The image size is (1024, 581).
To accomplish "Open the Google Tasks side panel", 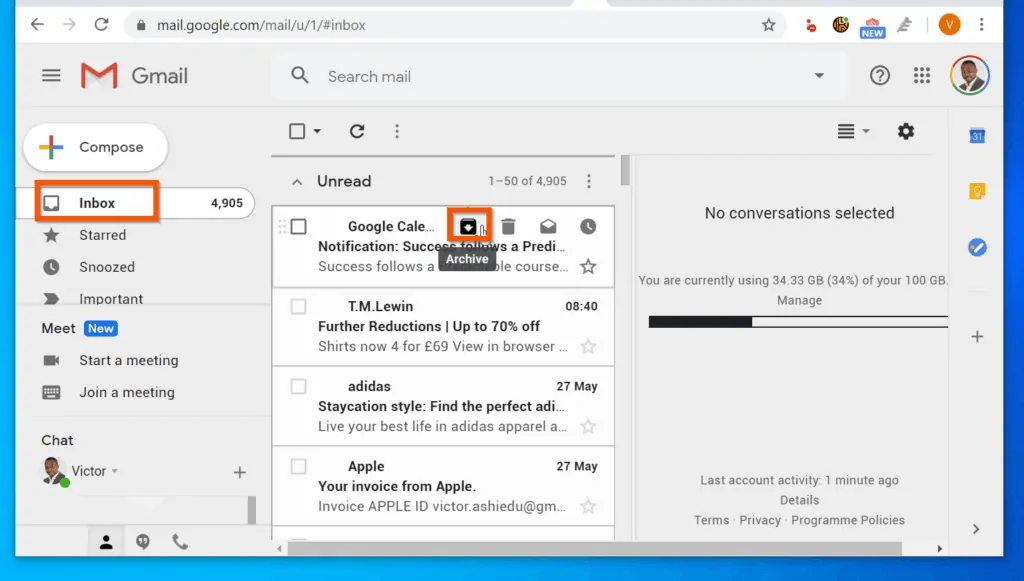I will point(977,247).
